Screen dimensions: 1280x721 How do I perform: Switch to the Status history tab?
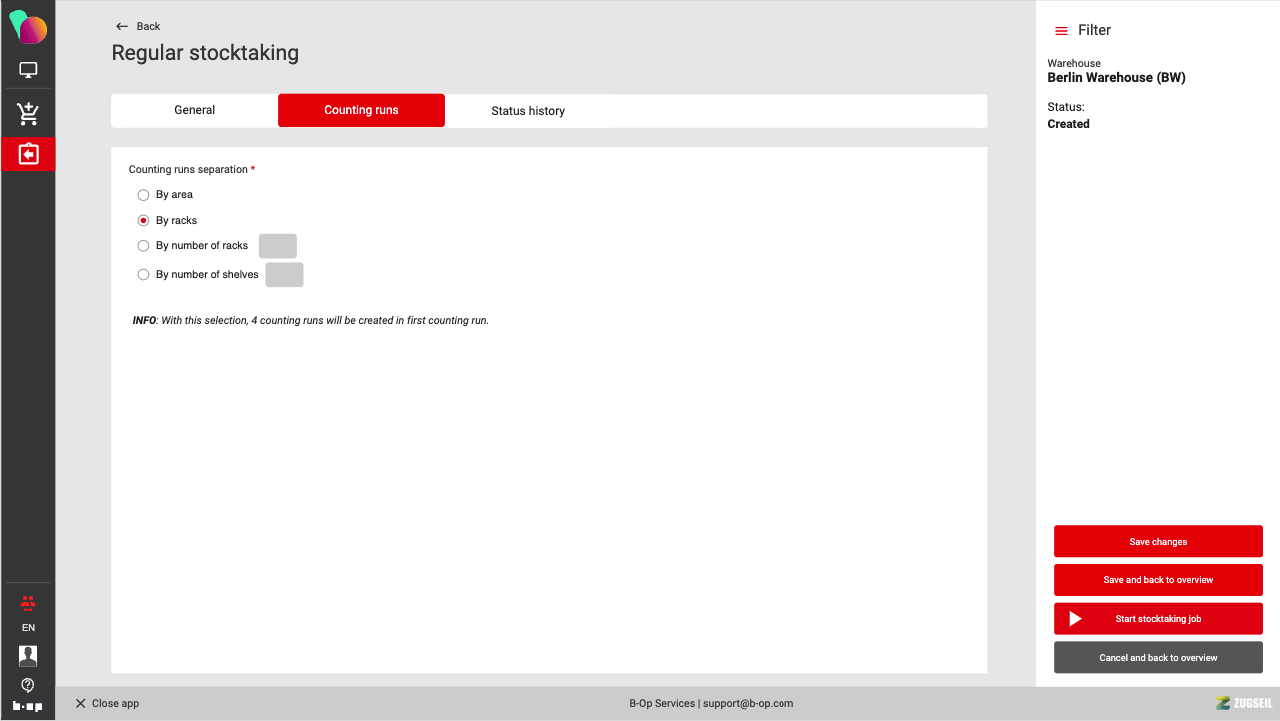pyautogui.click(x=527, y=111)
